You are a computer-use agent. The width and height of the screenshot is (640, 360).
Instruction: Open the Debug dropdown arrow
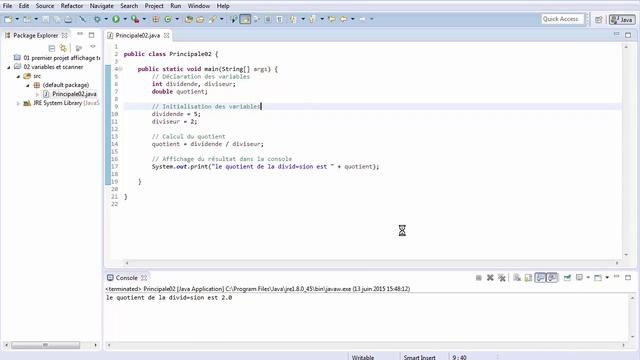pyautogui.click(x=106, y=19)
